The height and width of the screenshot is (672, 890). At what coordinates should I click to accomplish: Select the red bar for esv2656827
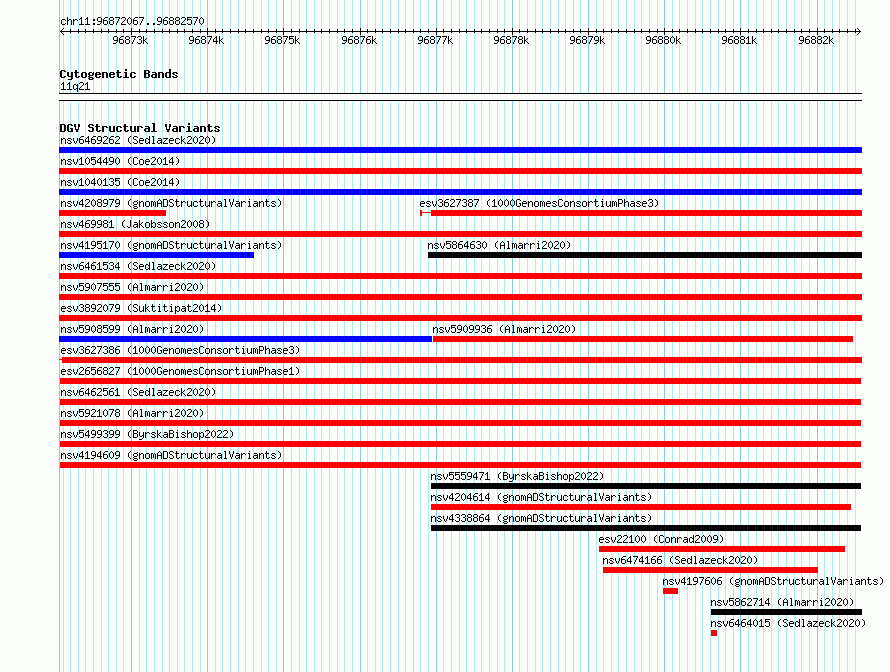point(460,381)
